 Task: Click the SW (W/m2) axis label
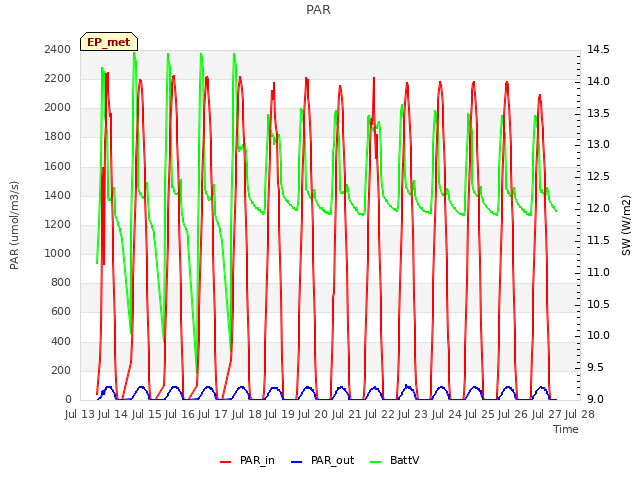(x=626, y=225)
